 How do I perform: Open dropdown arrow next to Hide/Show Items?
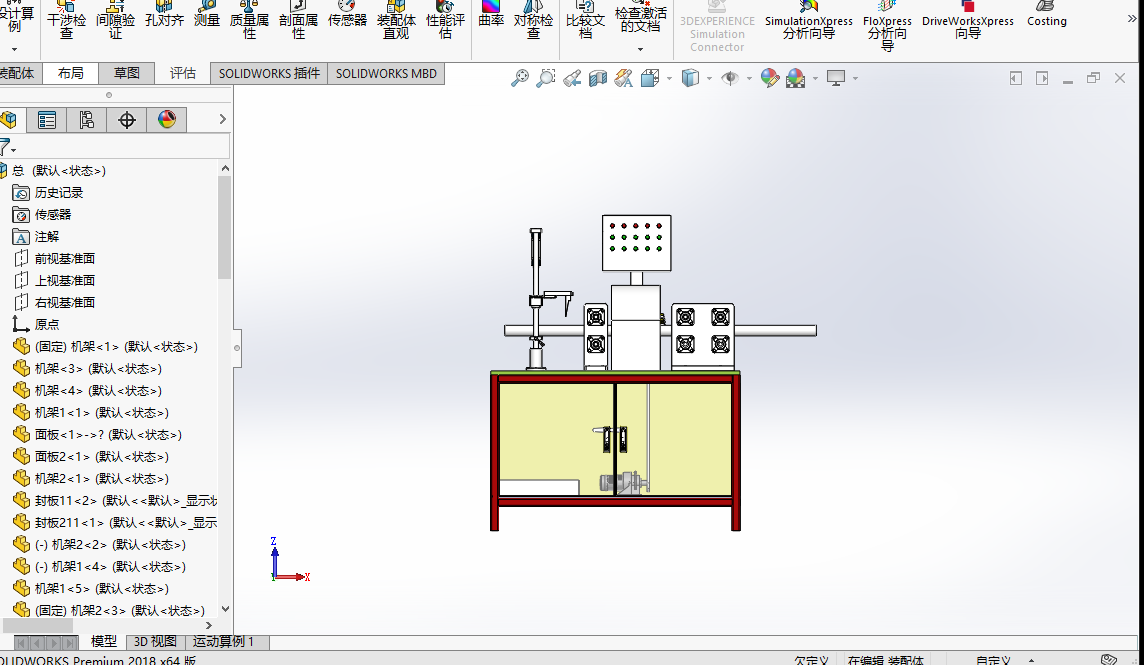(749, 78)
